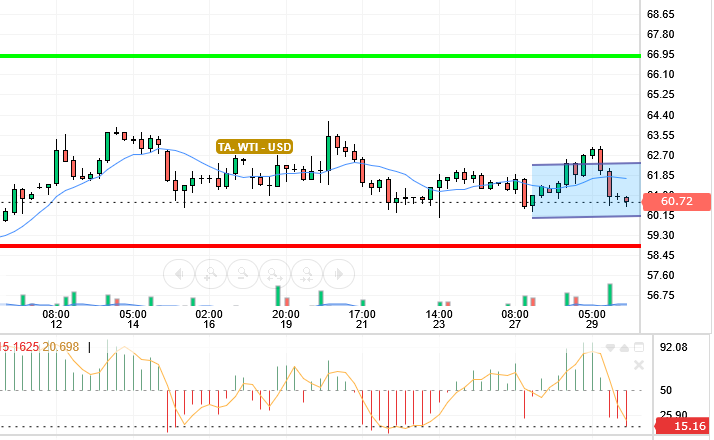Click the 64.40 price axis label

[661, 115]
